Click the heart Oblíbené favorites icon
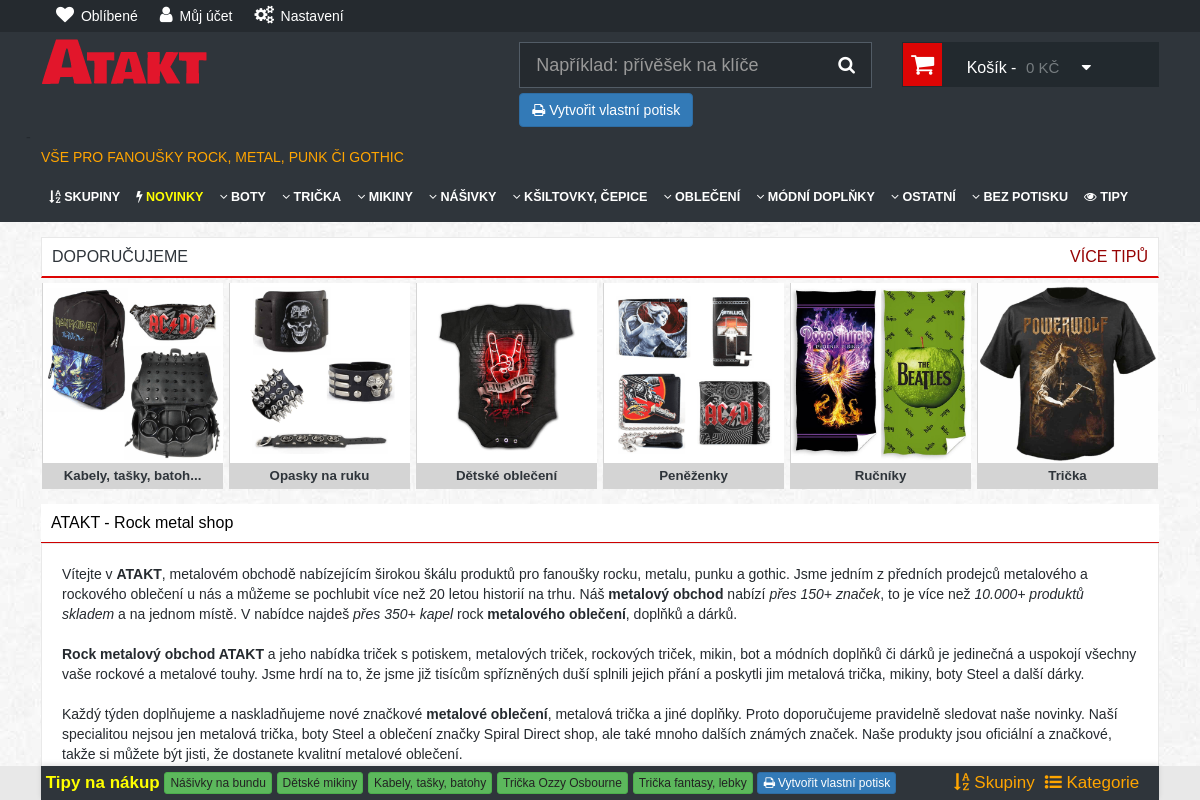This screenshot has width=1200, height=800. click(65, 15)
